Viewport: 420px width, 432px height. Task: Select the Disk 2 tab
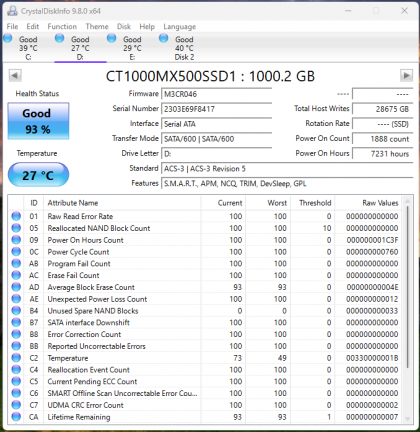pyautogui.click(x=184, y=48)
